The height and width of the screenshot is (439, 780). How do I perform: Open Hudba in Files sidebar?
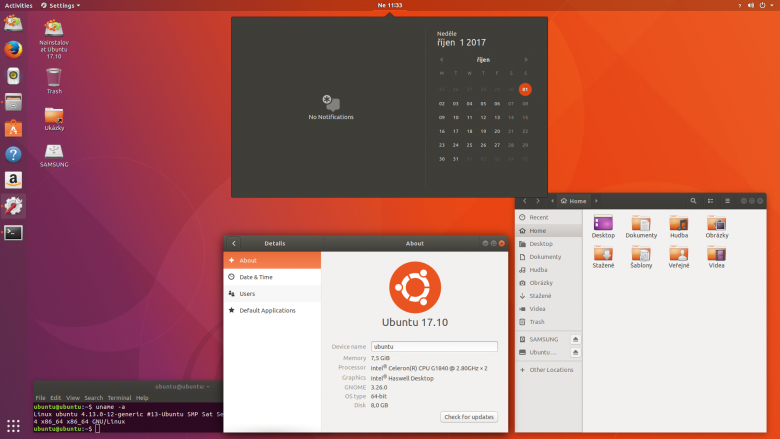pos(549,269)
